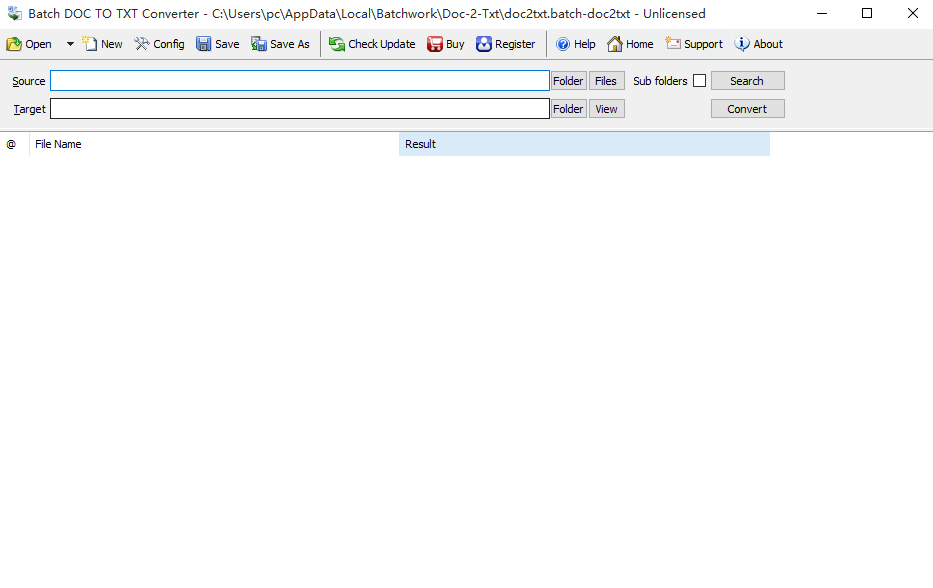Image resolution: width=933 pixels, height=588 pixels.
Task: Run Check Update
Action: [x=372, y=44]
